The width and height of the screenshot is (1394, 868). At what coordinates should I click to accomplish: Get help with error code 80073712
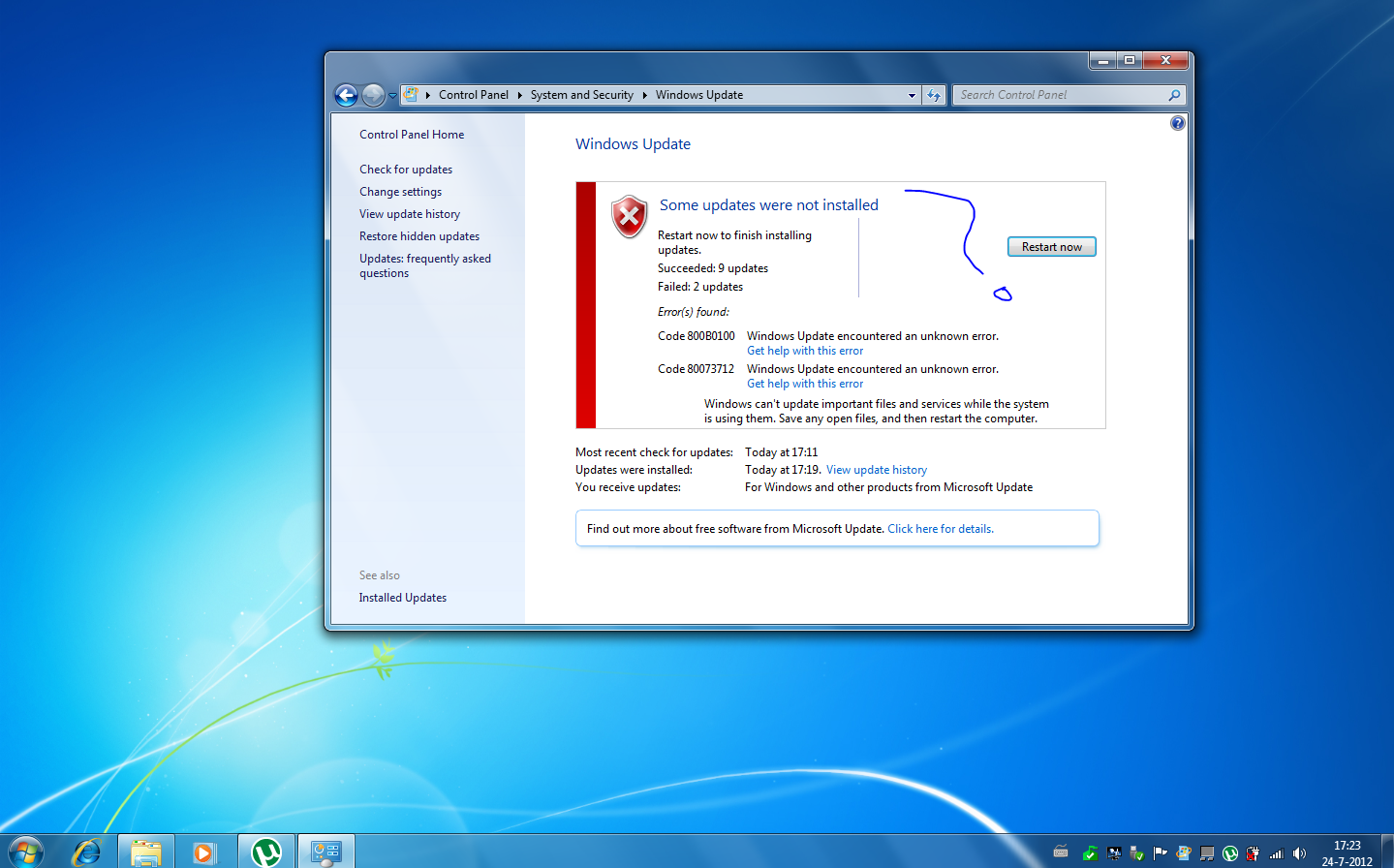[x=805, y=384]
